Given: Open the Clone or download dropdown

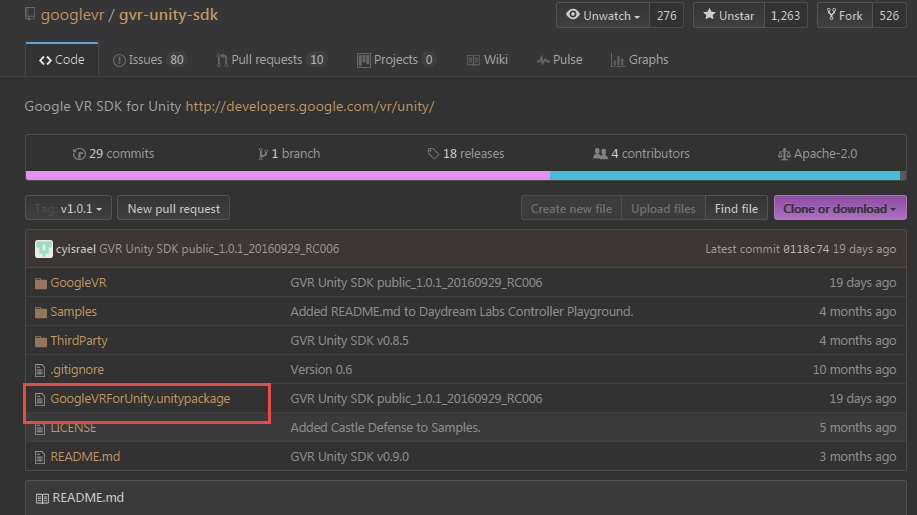Looking at the screenshot, I should pyautogui.click(x=840, y=209).
